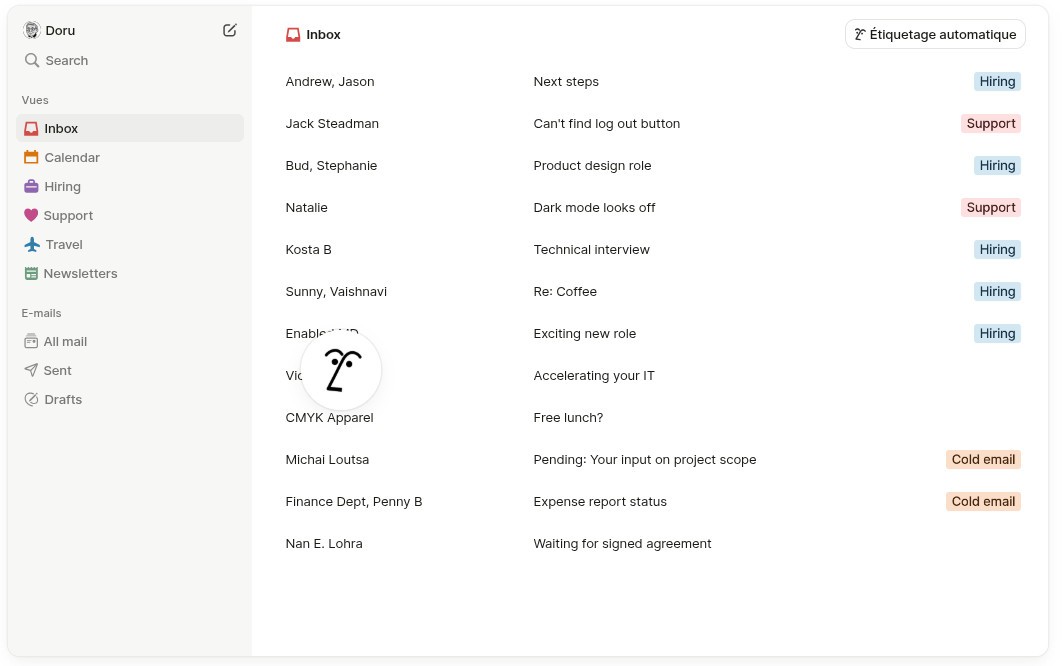Click the Hiring tag on Next steps email
The height and width of the screenshot is (666, 1062).
(997, 81)
